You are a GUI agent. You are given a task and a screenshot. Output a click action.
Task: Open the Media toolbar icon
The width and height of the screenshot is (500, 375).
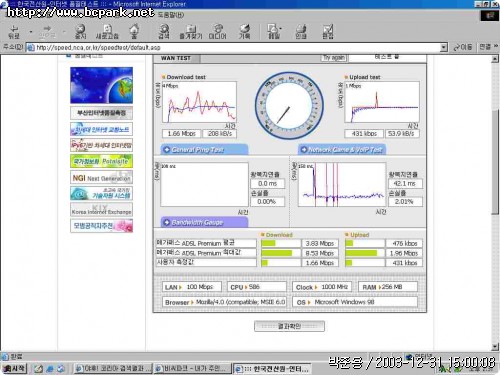click(x=218, y=32)
